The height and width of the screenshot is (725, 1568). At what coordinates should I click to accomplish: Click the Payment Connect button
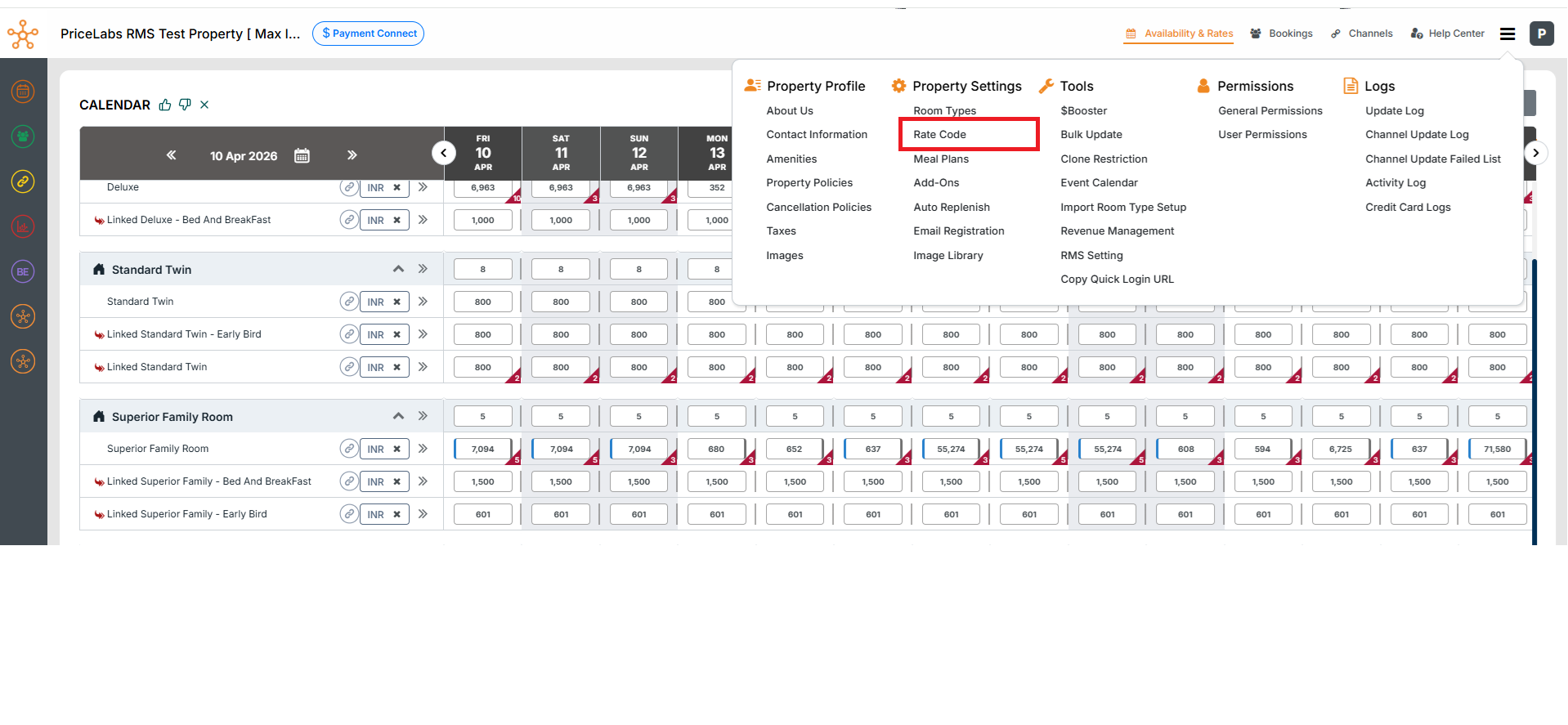(368, 34)
